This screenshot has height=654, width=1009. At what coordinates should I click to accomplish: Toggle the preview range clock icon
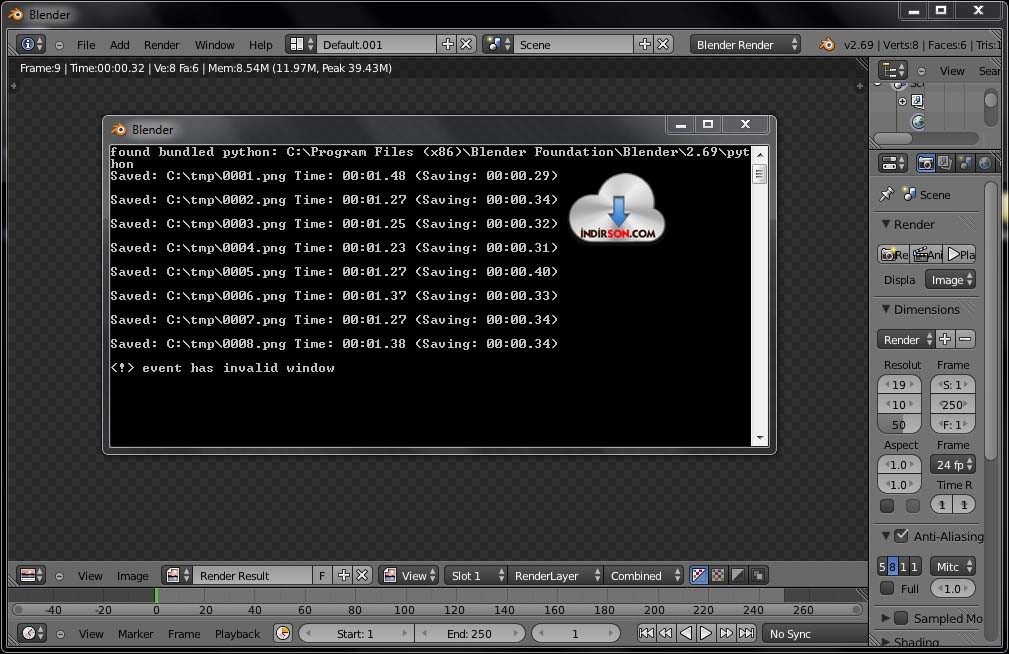[282, 633]
